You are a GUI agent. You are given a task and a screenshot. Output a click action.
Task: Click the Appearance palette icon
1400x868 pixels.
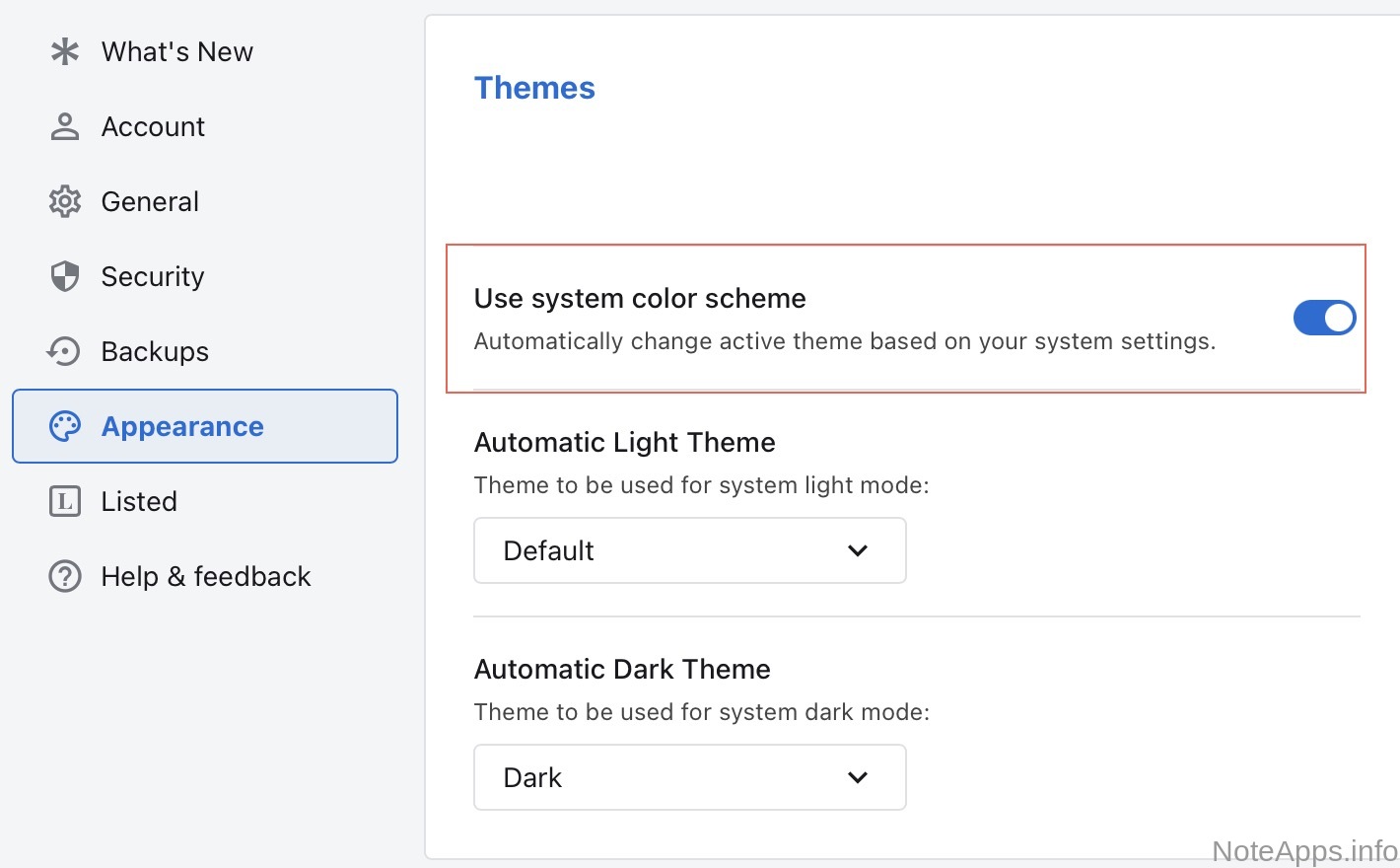click(65, 426)
